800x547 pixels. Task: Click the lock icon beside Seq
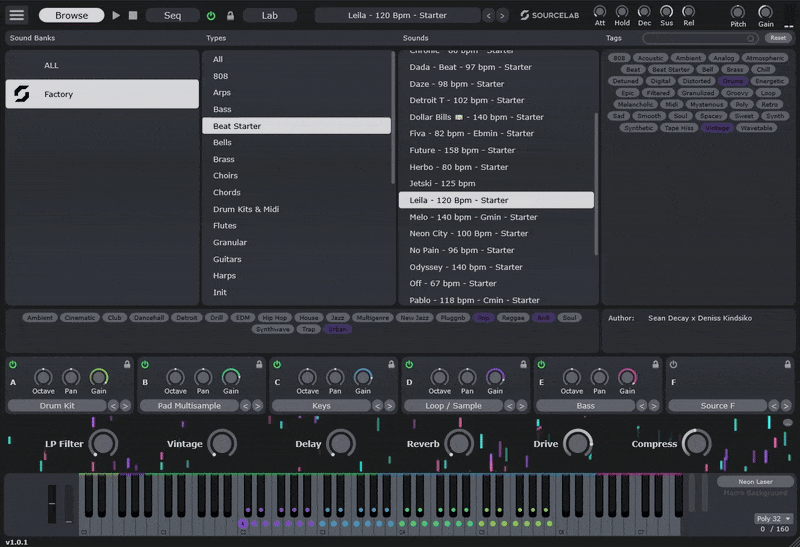coord(230,16)
